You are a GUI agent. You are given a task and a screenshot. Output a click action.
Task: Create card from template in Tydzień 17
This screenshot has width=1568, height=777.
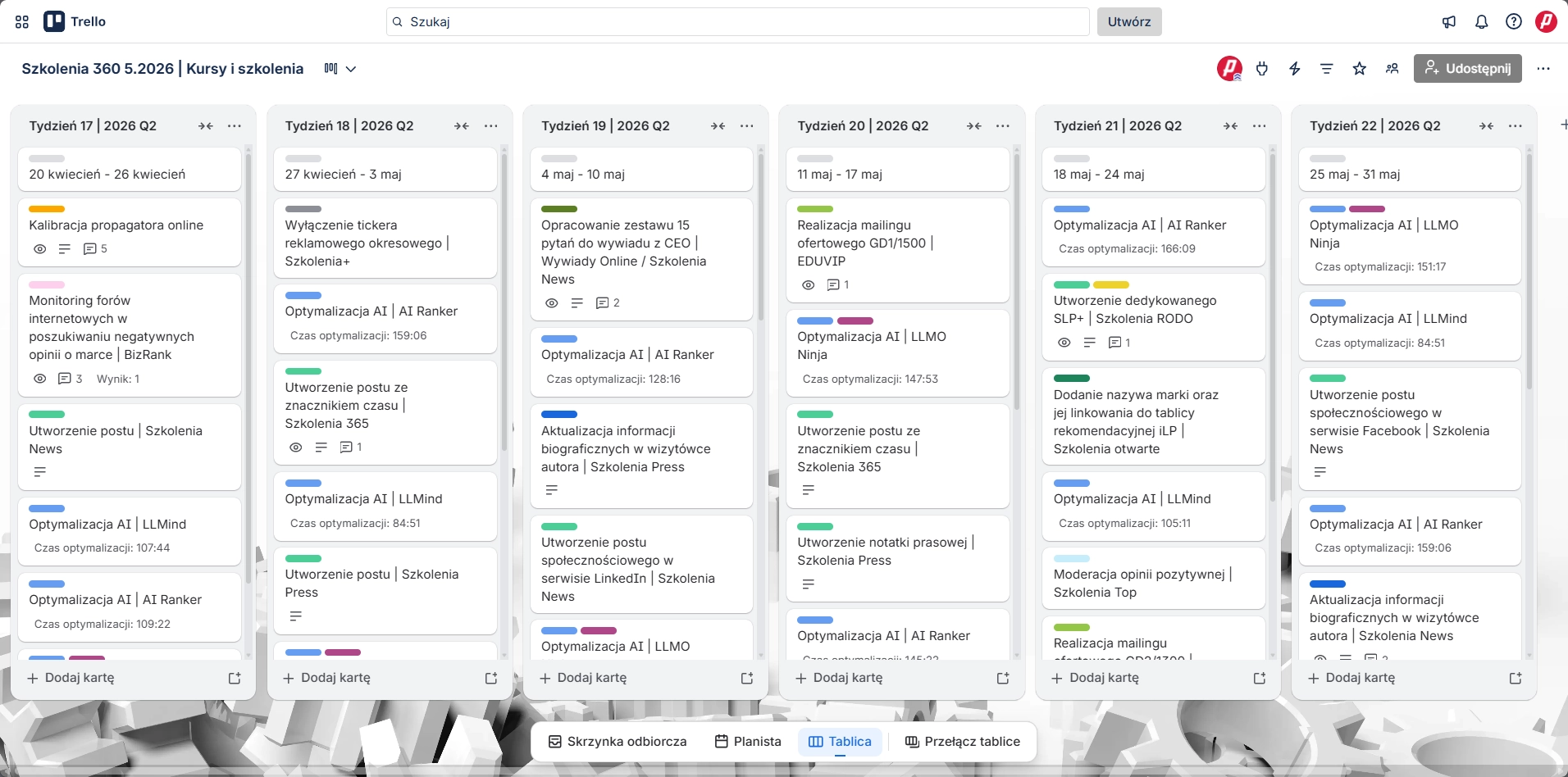pos(235,679)
